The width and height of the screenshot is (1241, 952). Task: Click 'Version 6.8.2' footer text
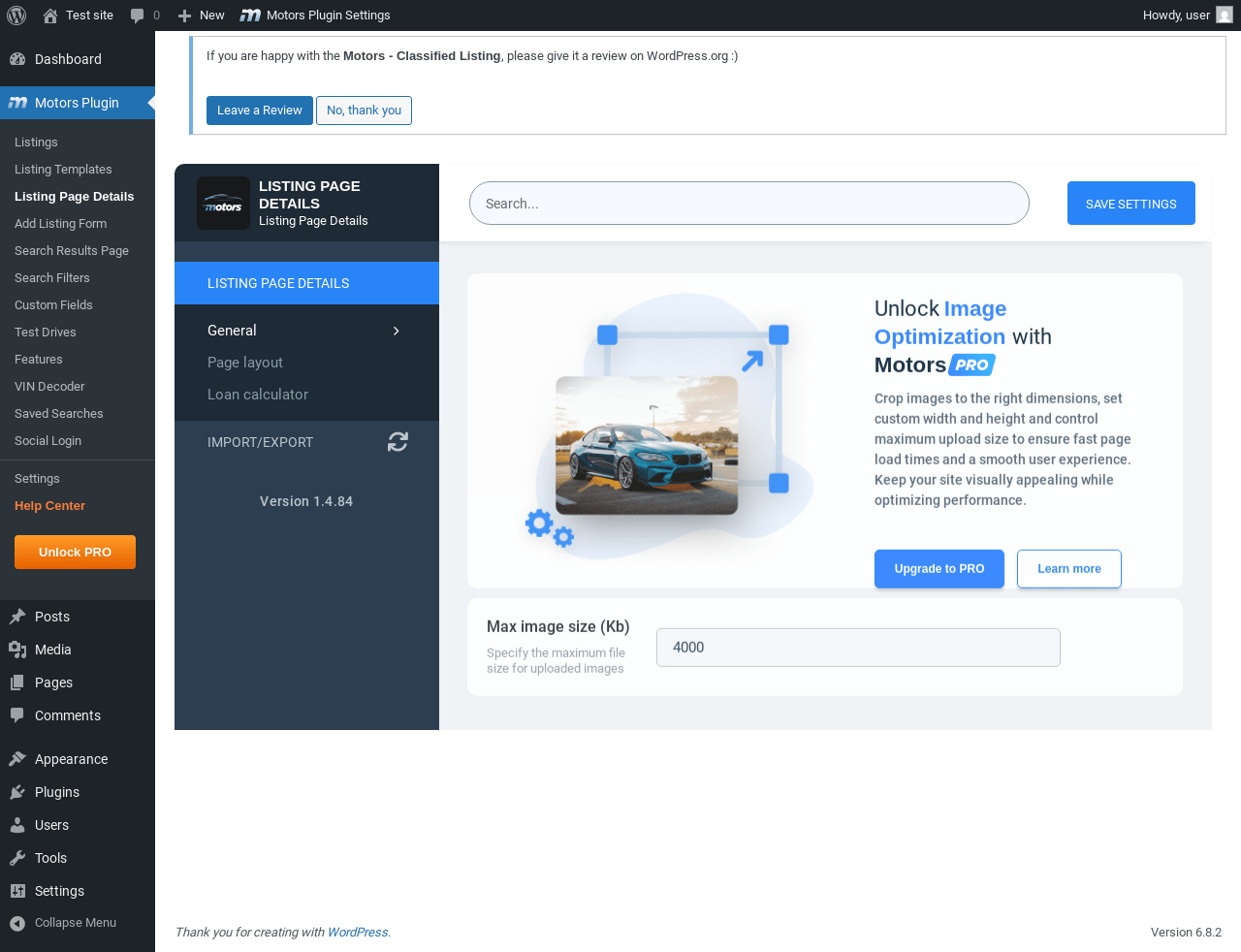tap(1186, 933)
